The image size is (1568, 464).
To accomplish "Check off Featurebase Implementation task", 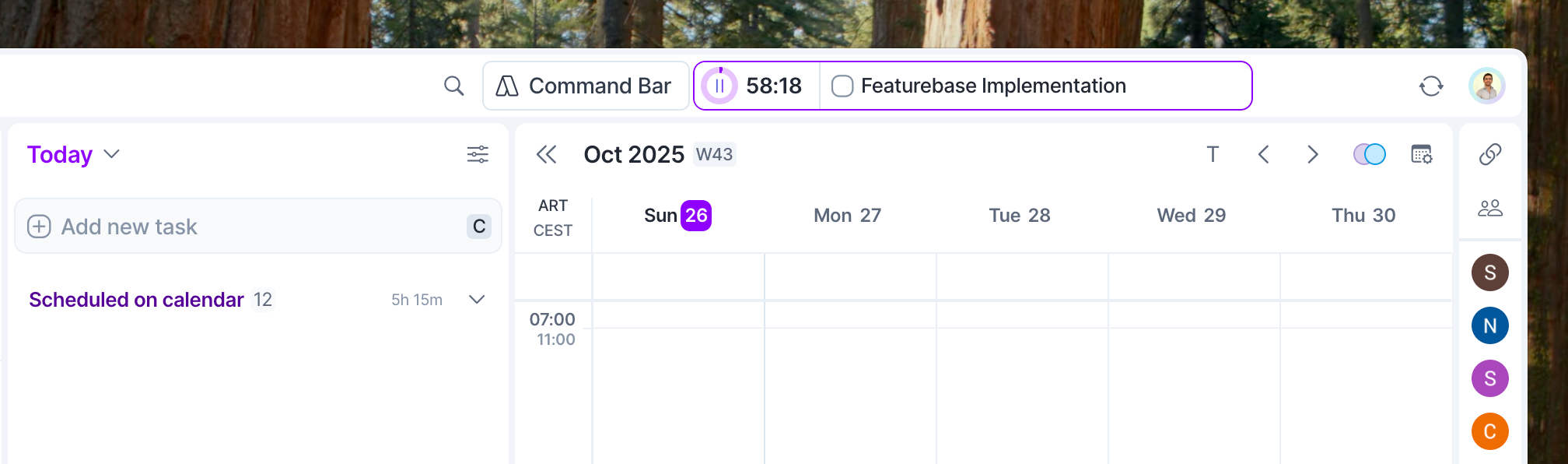I will [842, 86].
